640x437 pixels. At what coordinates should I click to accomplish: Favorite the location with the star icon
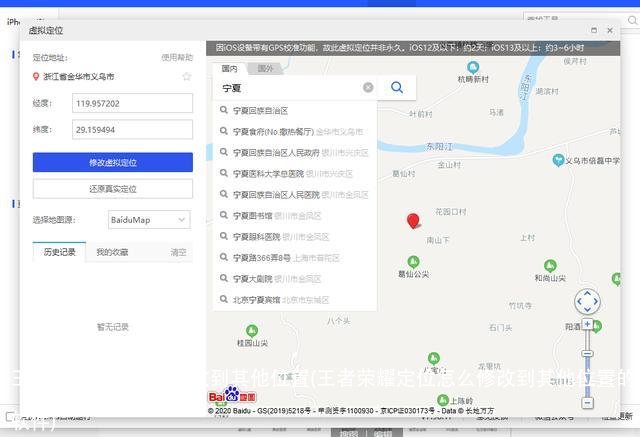coord(187,76)
